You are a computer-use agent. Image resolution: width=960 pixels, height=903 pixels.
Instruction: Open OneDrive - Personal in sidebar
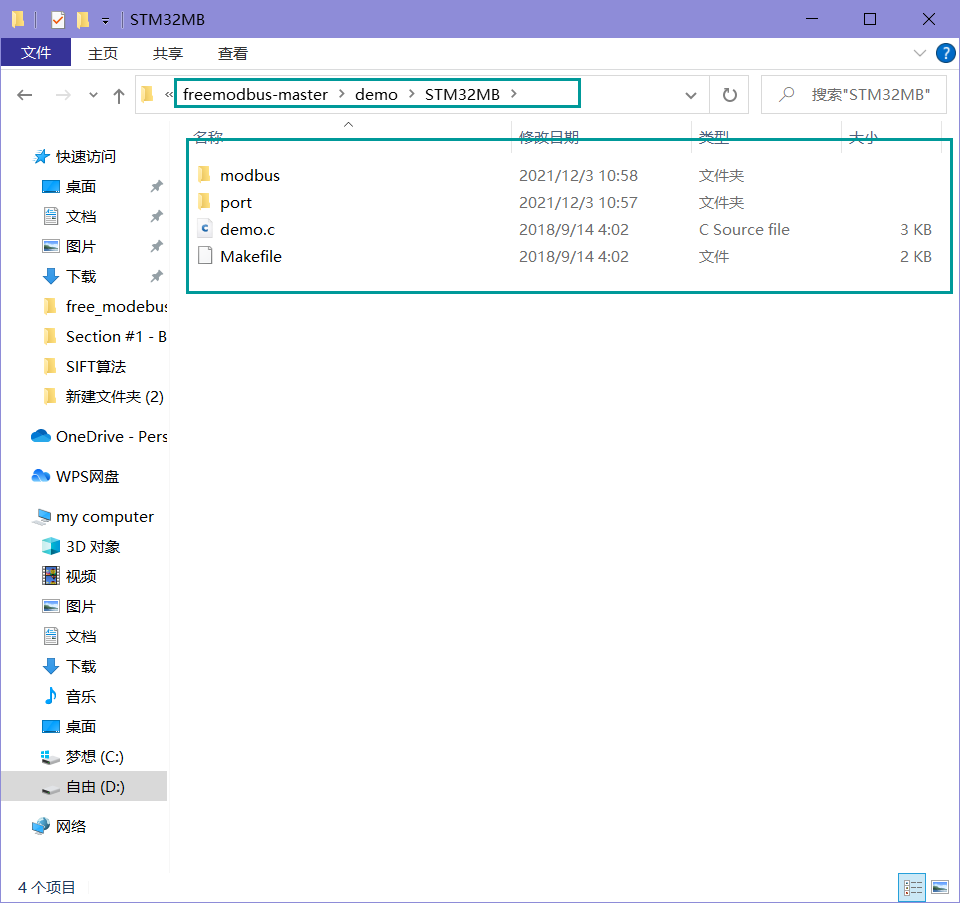tap(111, 437)
